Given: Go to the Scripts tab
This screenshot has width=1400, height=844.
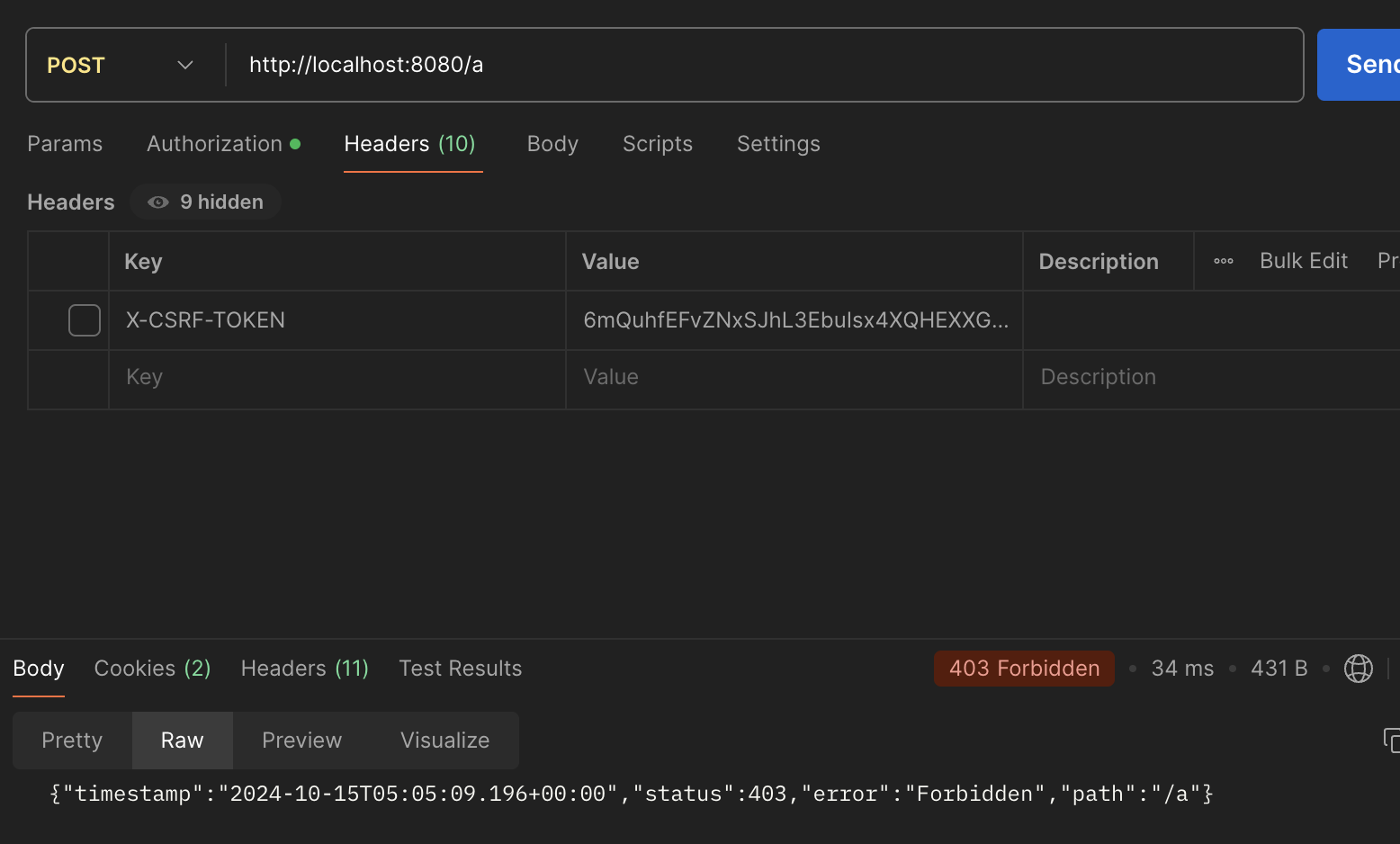Looking at the screenshot, I should pyautogui.click(x=658, y=144).
